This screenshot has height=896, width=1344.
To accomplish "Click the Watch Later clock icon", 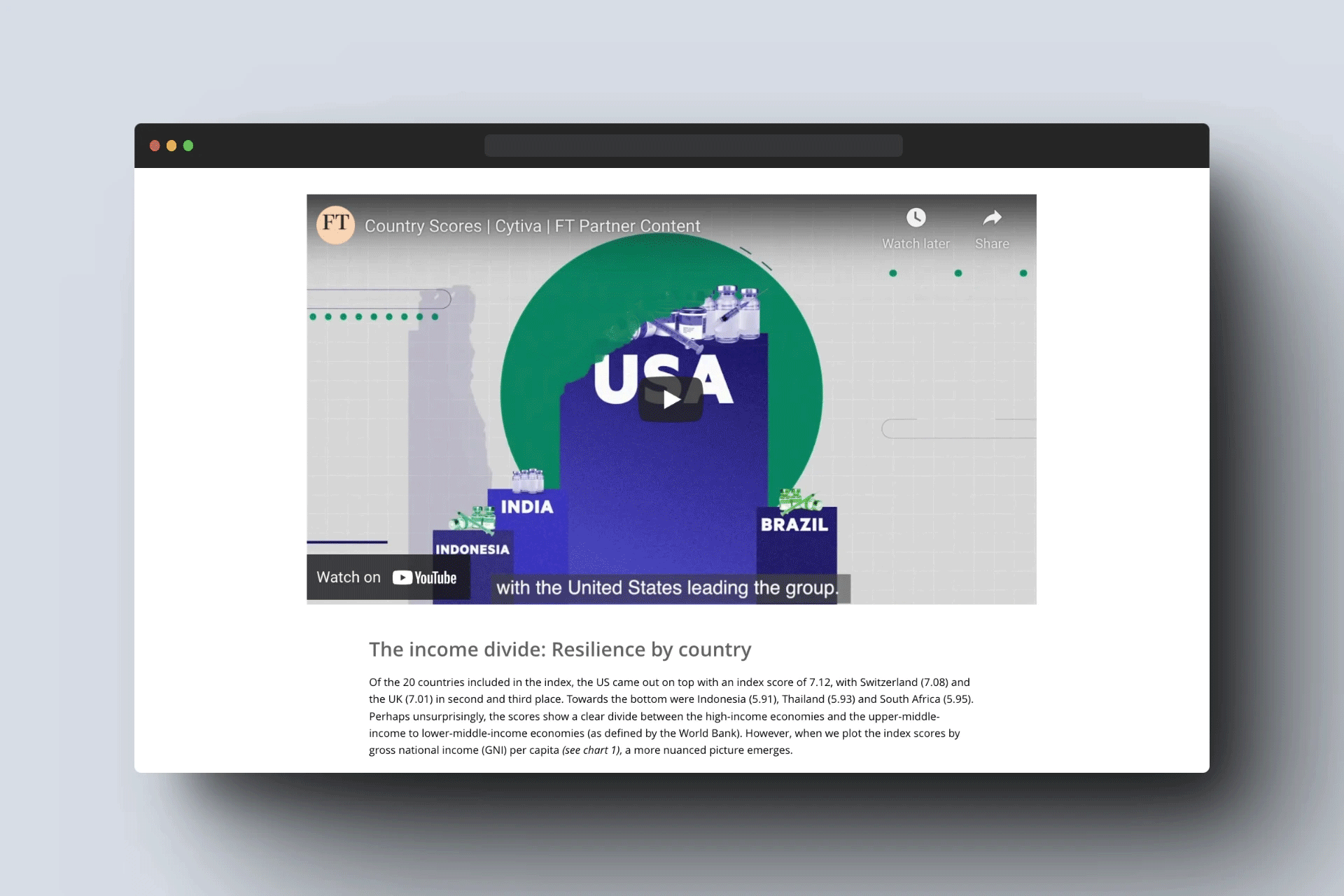I will point(915,218).
